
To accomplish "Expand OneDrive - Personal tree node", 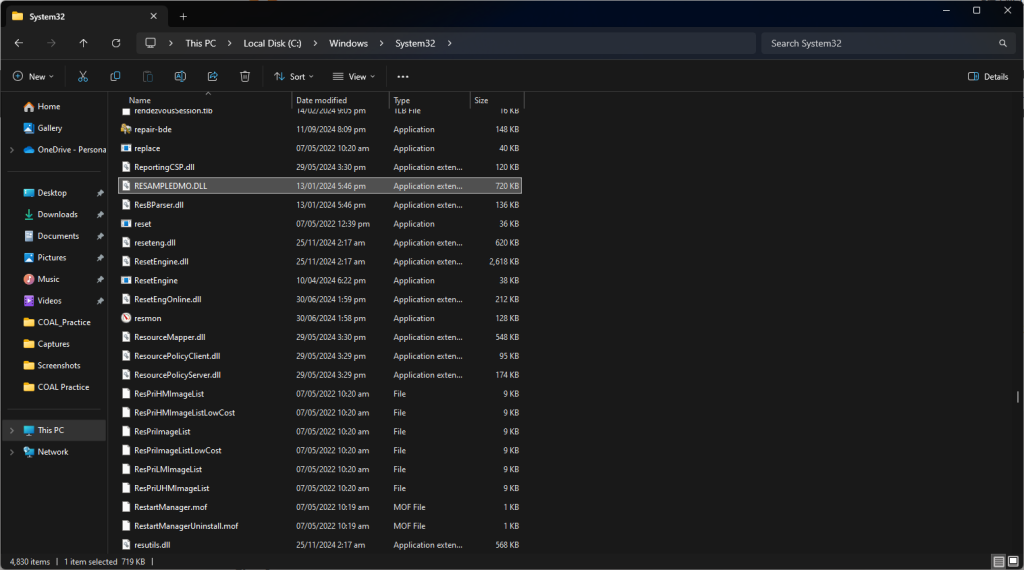I will click(12, 150).
